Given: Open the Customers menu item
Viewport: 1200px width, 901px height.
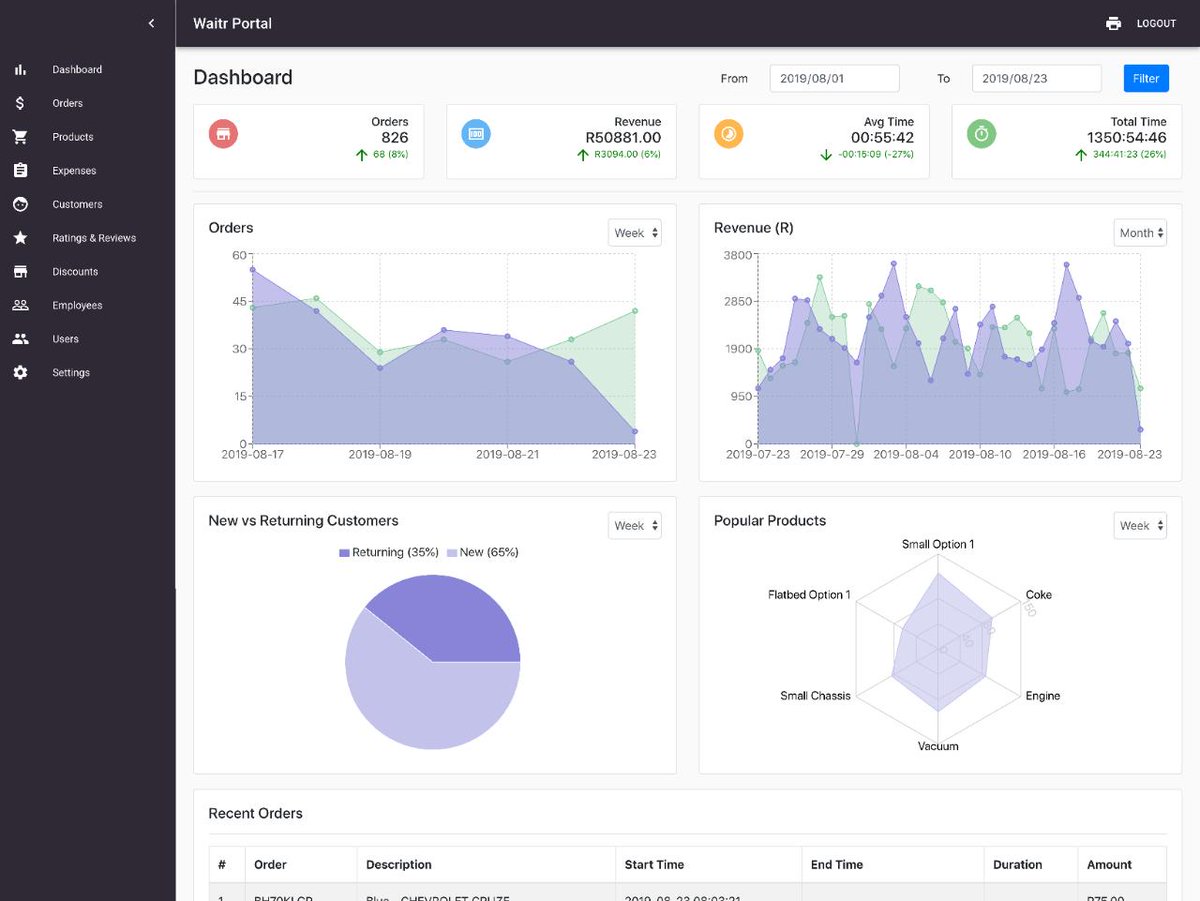Looking at the screenshot, I should [x=77, y=204].
